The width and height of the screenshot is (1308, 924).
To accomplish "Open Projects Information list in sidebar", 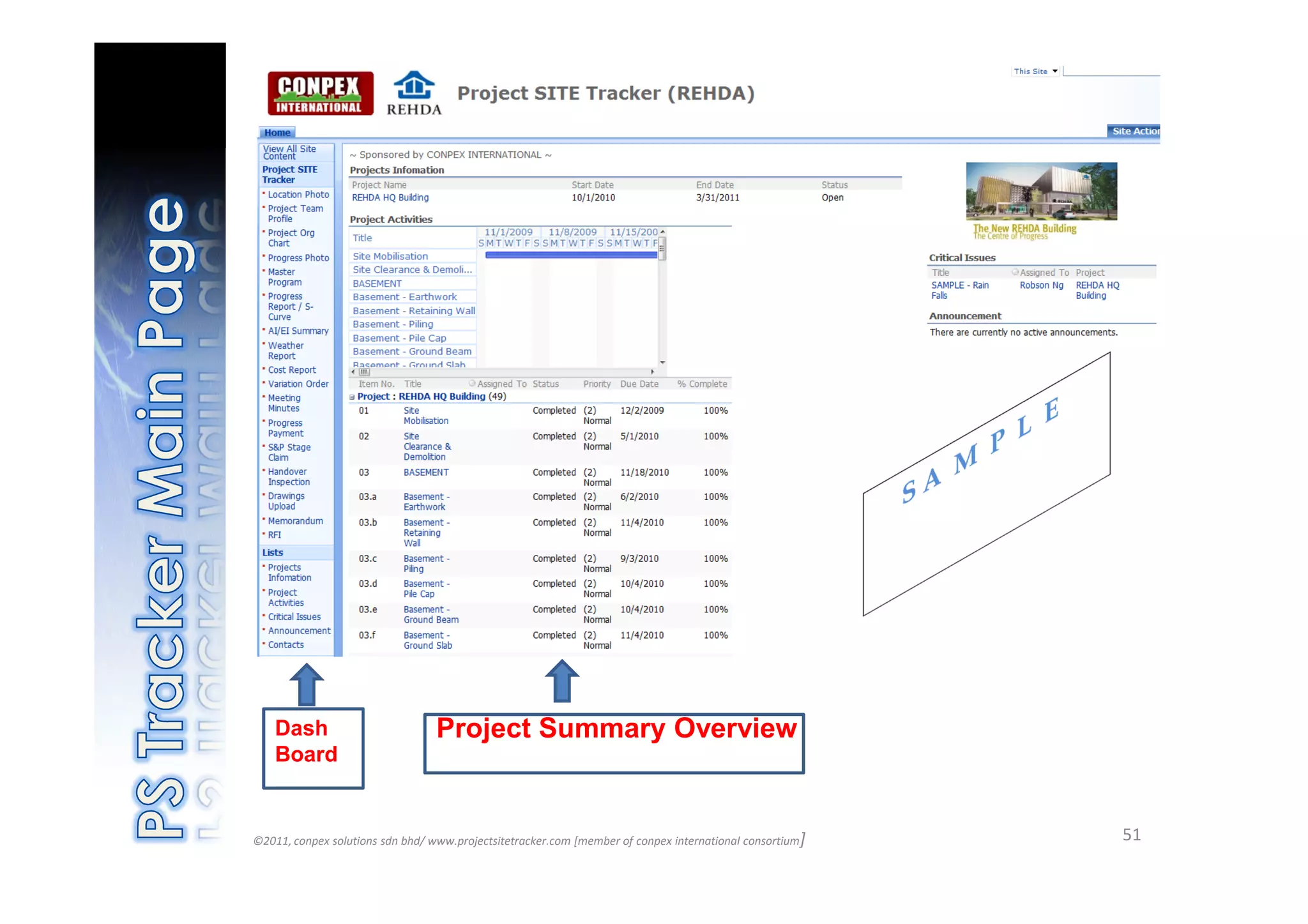I will 289,573.
